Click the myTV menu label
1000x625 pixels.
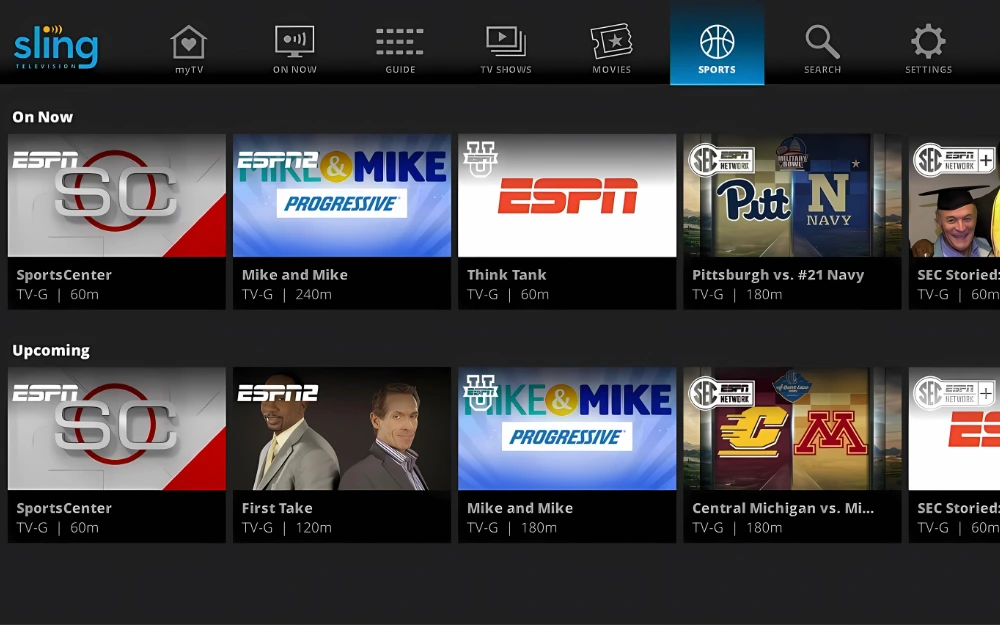[189, 70]
